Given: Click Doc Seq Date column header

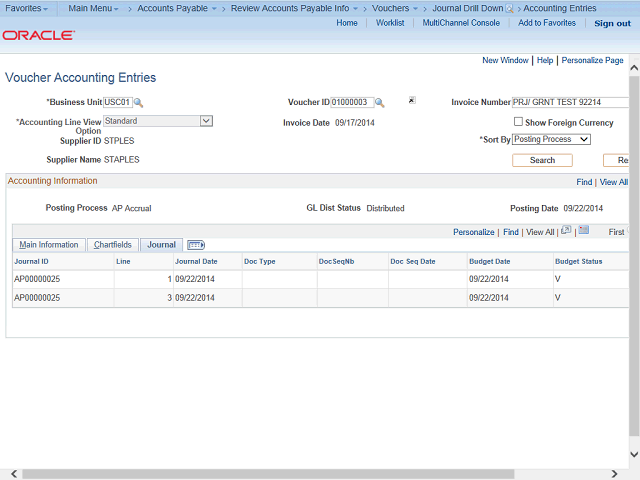Looking at the screenshot, I should [x=413, y=262].
